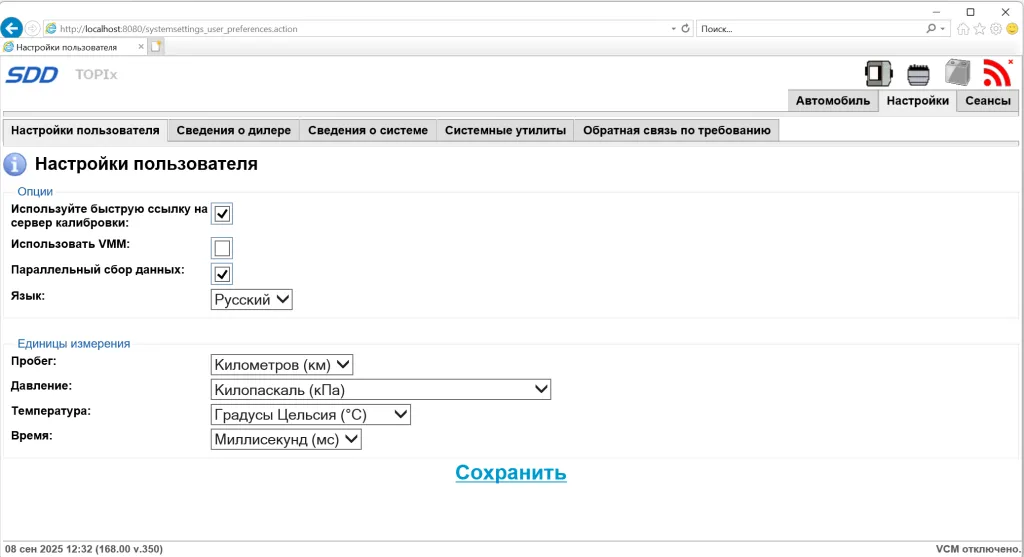The image size is (1024, 557).
Task: Click the black ribbed module icon
Action: pyautogui.click(x=918, y=74)
